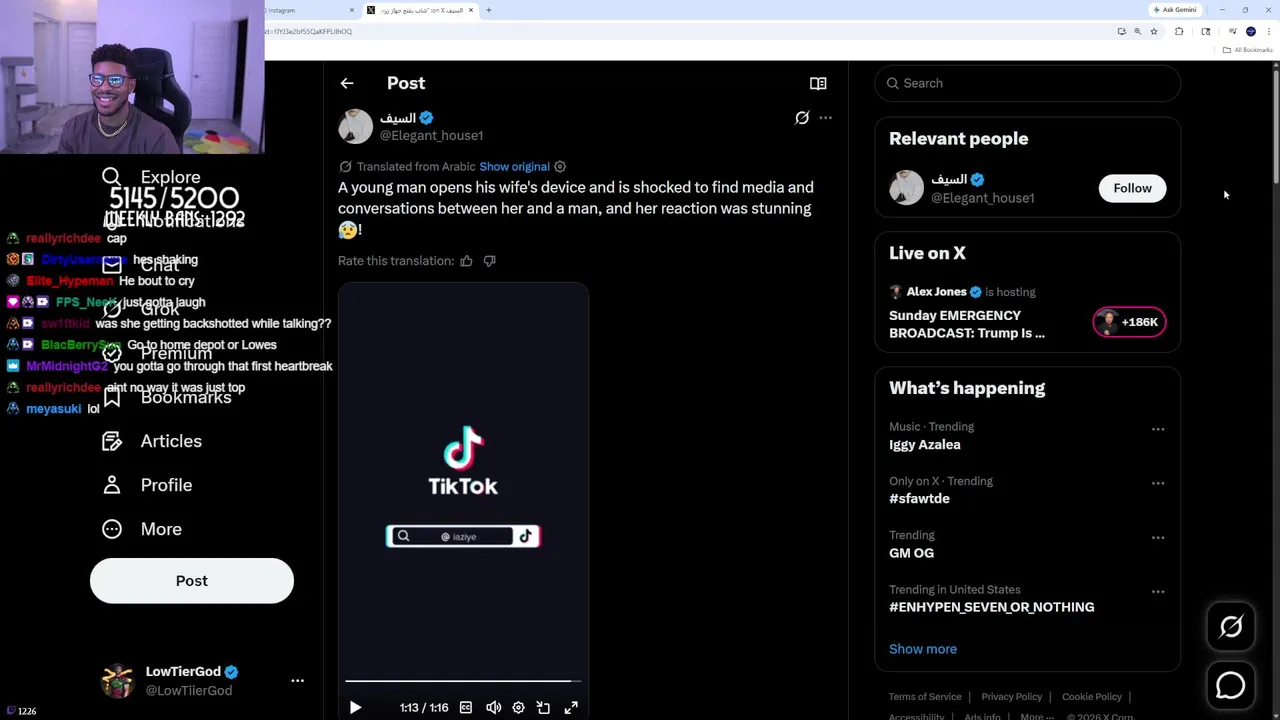Viewport: 1280px width, 720px height.
Task: Open LowTierGod account switcher dots
Action: tap(297, 680)
